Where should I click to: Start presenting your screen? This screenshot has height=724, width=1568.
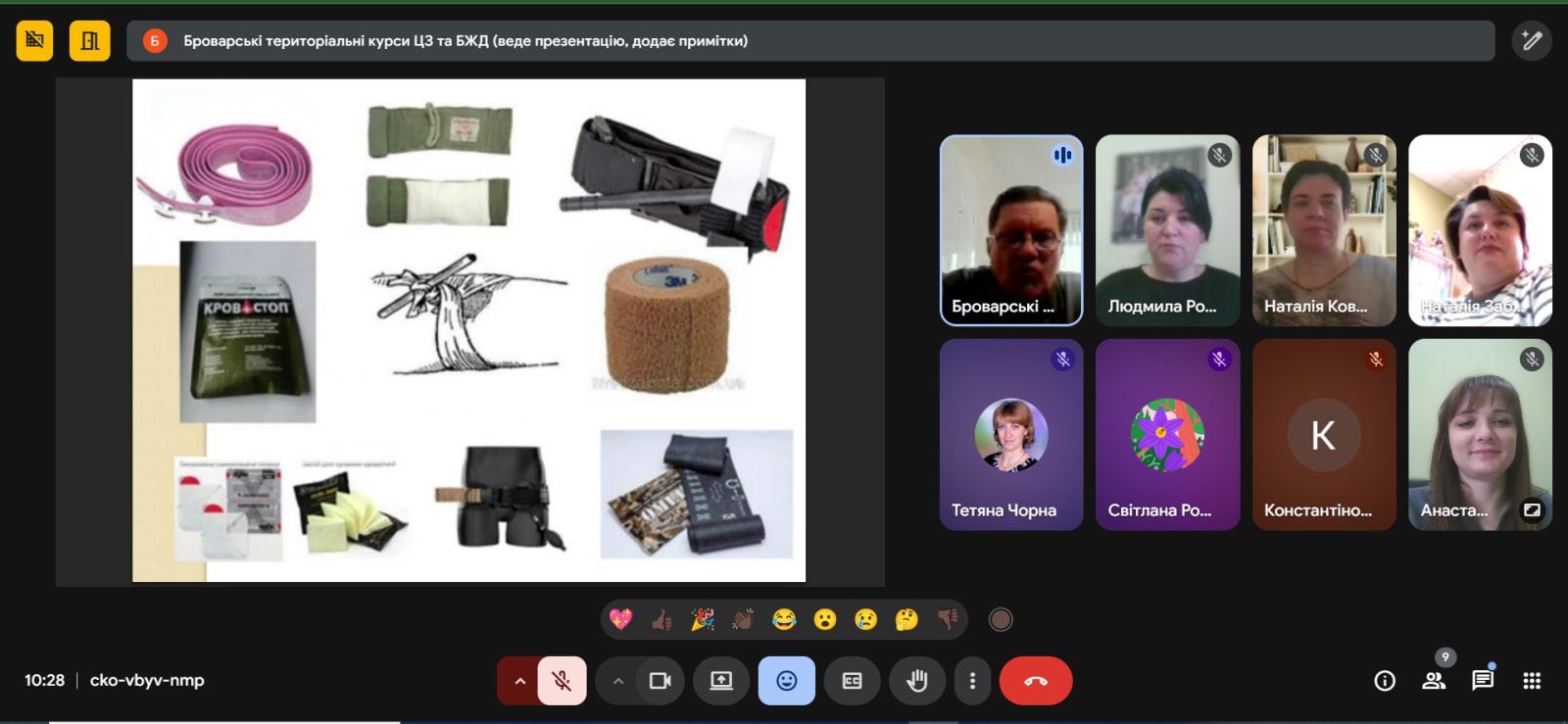coord(721,681)
